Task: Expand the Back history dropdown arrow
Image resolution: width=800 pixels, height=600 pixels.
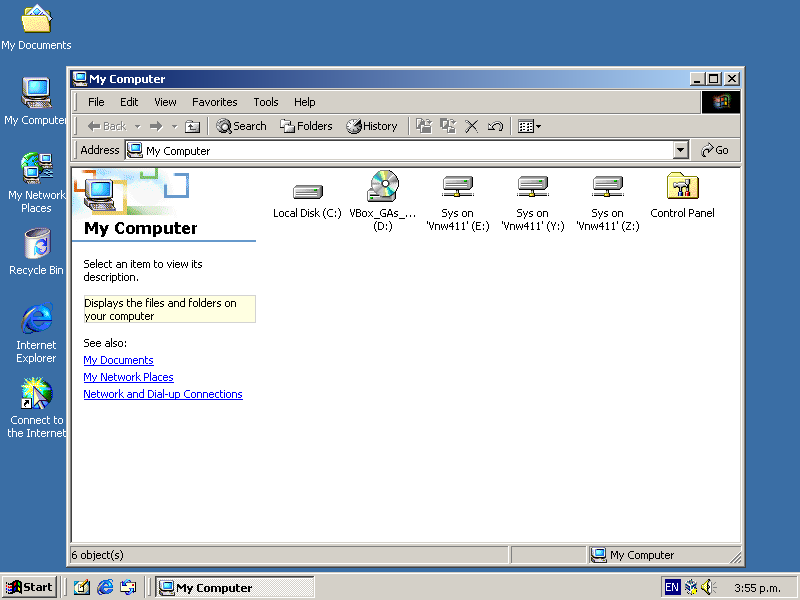Action: tap(137, 126)
